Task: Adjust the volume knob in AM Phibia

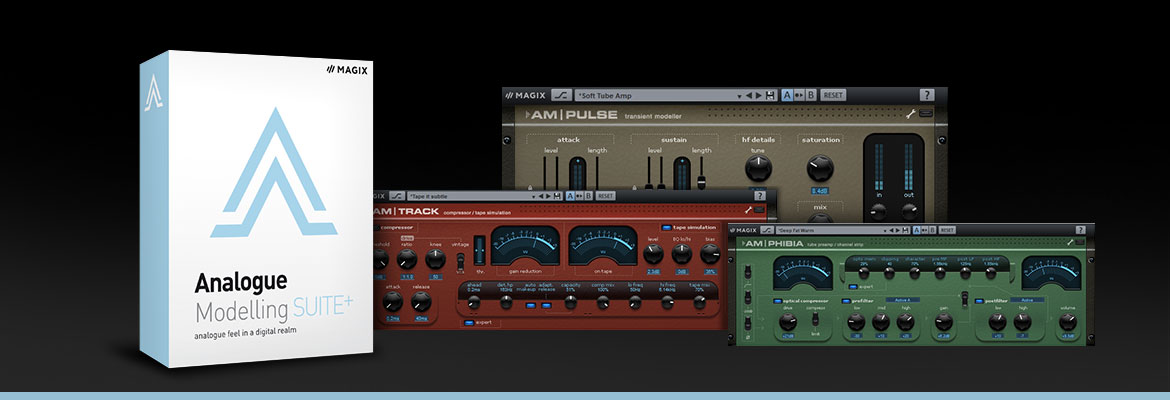Action: (1068, 322)
